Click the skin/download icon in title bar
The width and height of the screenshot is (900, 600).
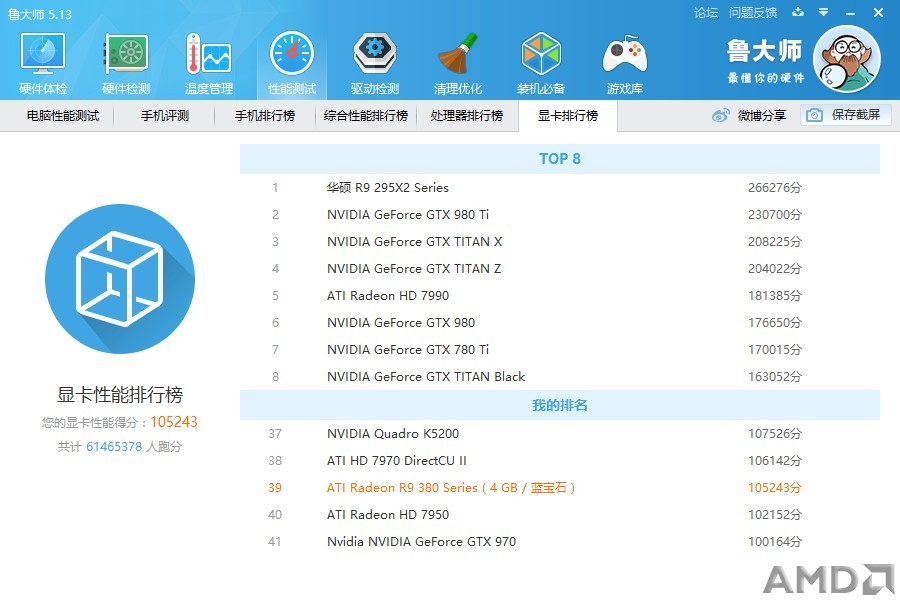pyautogui.click(x=798, y=12)
